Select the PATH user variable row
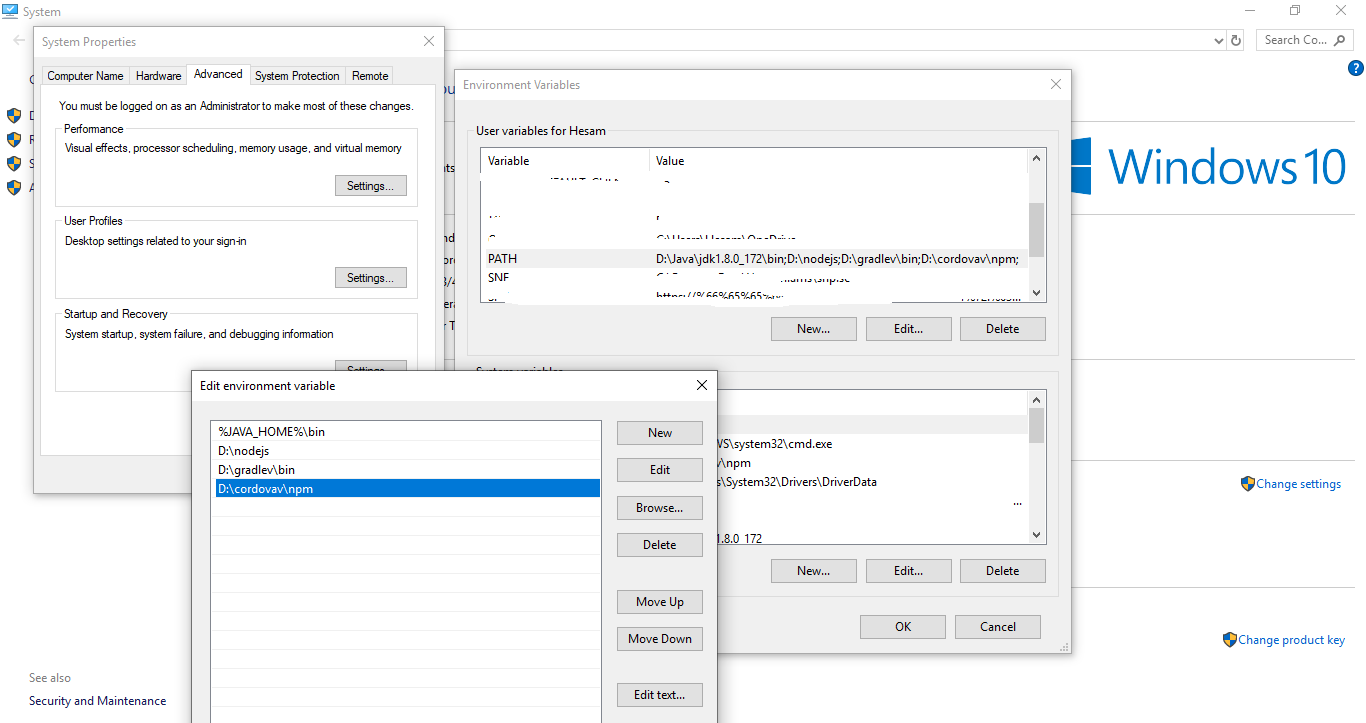This screenshot has width=1366, height=723. (x=754, y=259)
